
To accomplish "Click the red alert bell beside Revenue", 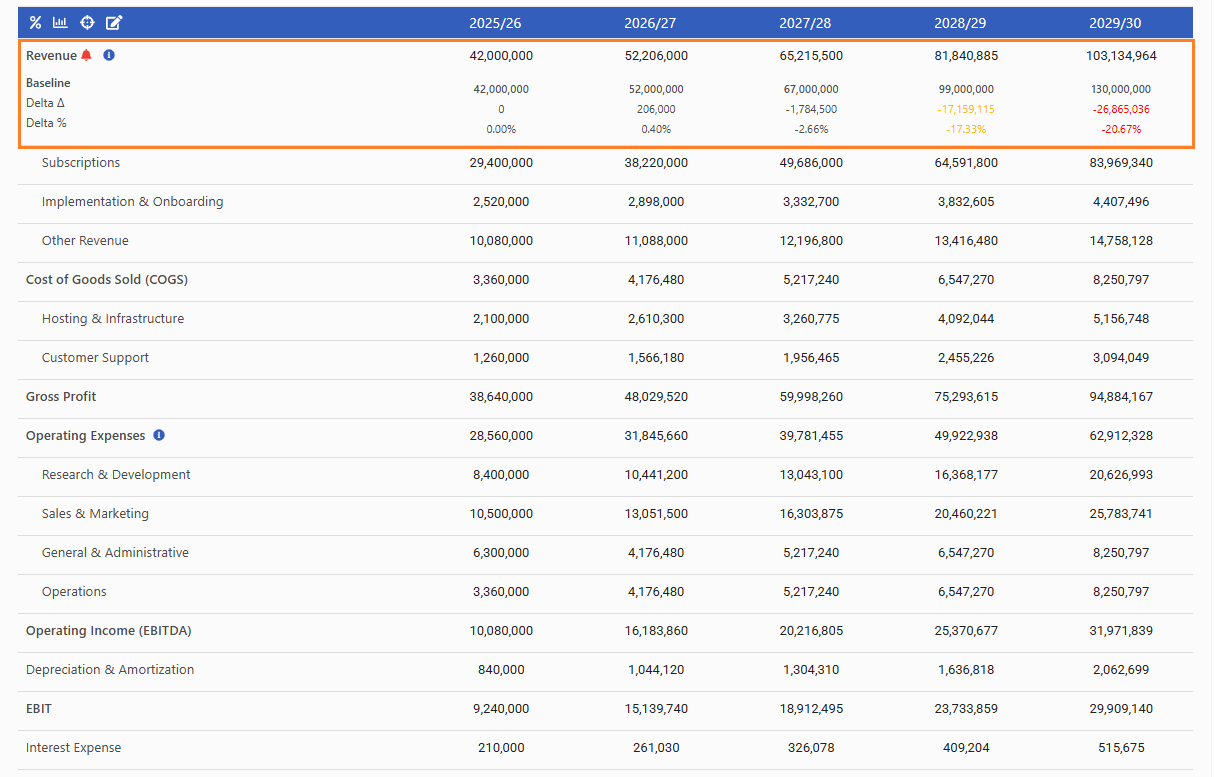I will 87,56.
